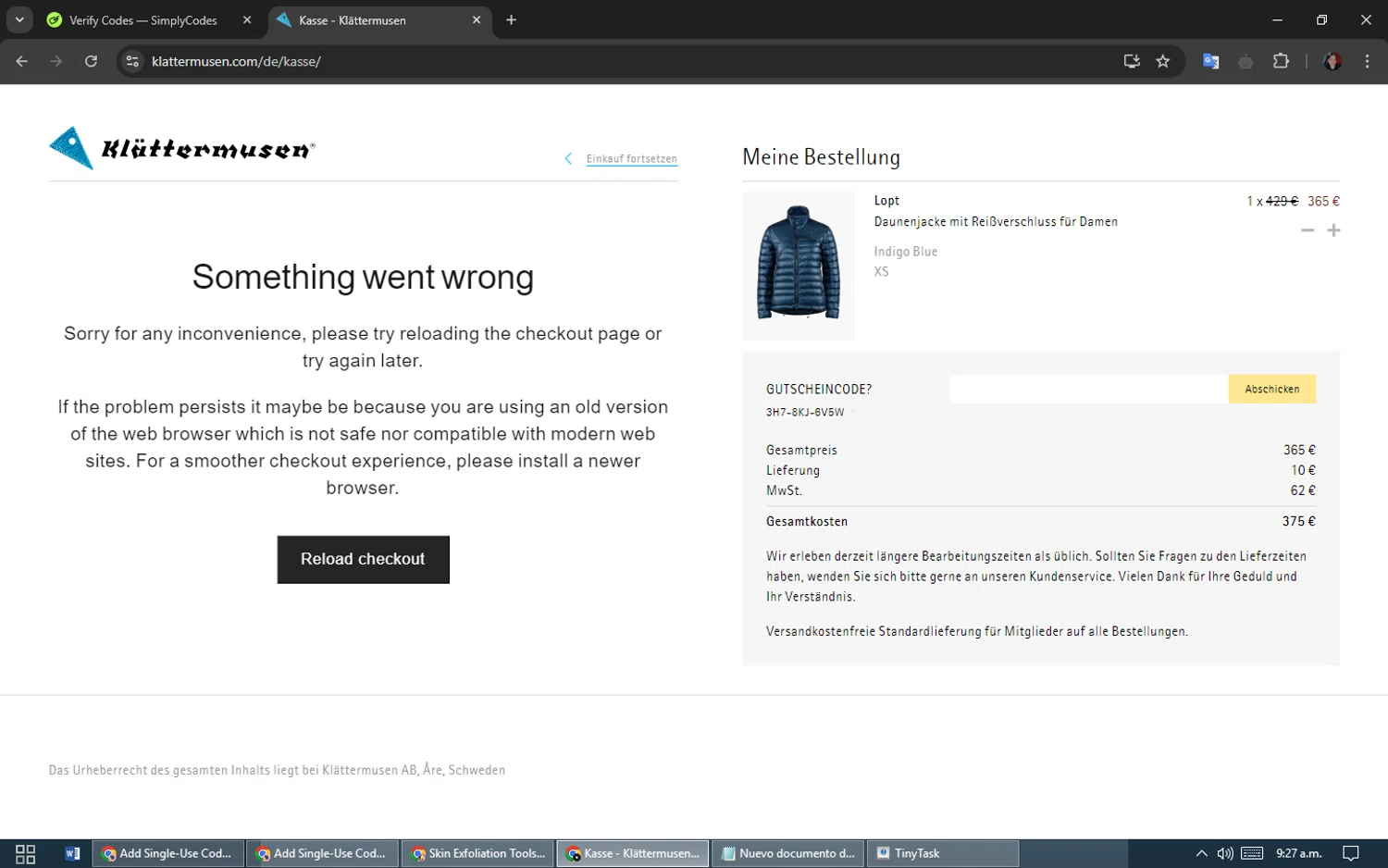Click the back chevron beside Einkauf fortsetzen
The height and width of the screenshot is (868, 1388).
click(x=568, y=159)
